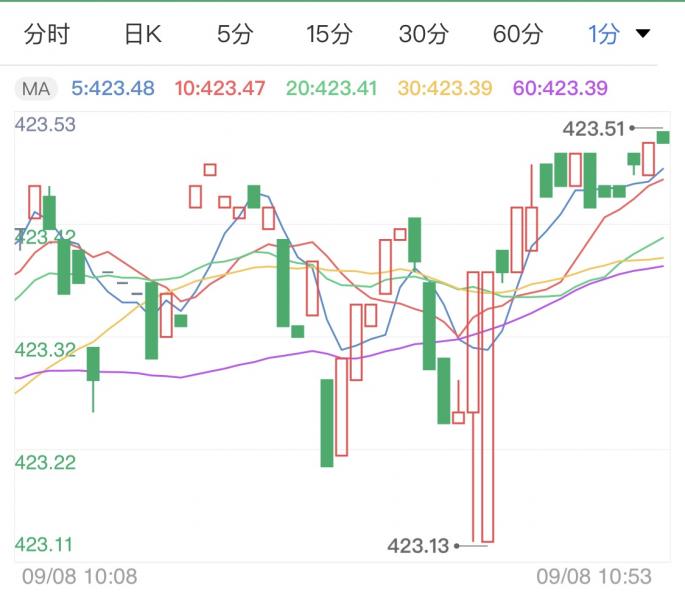685x600 pixels.
Task: Select the MA5 value 423.48 legend
Action: click(x=113, y=88)
